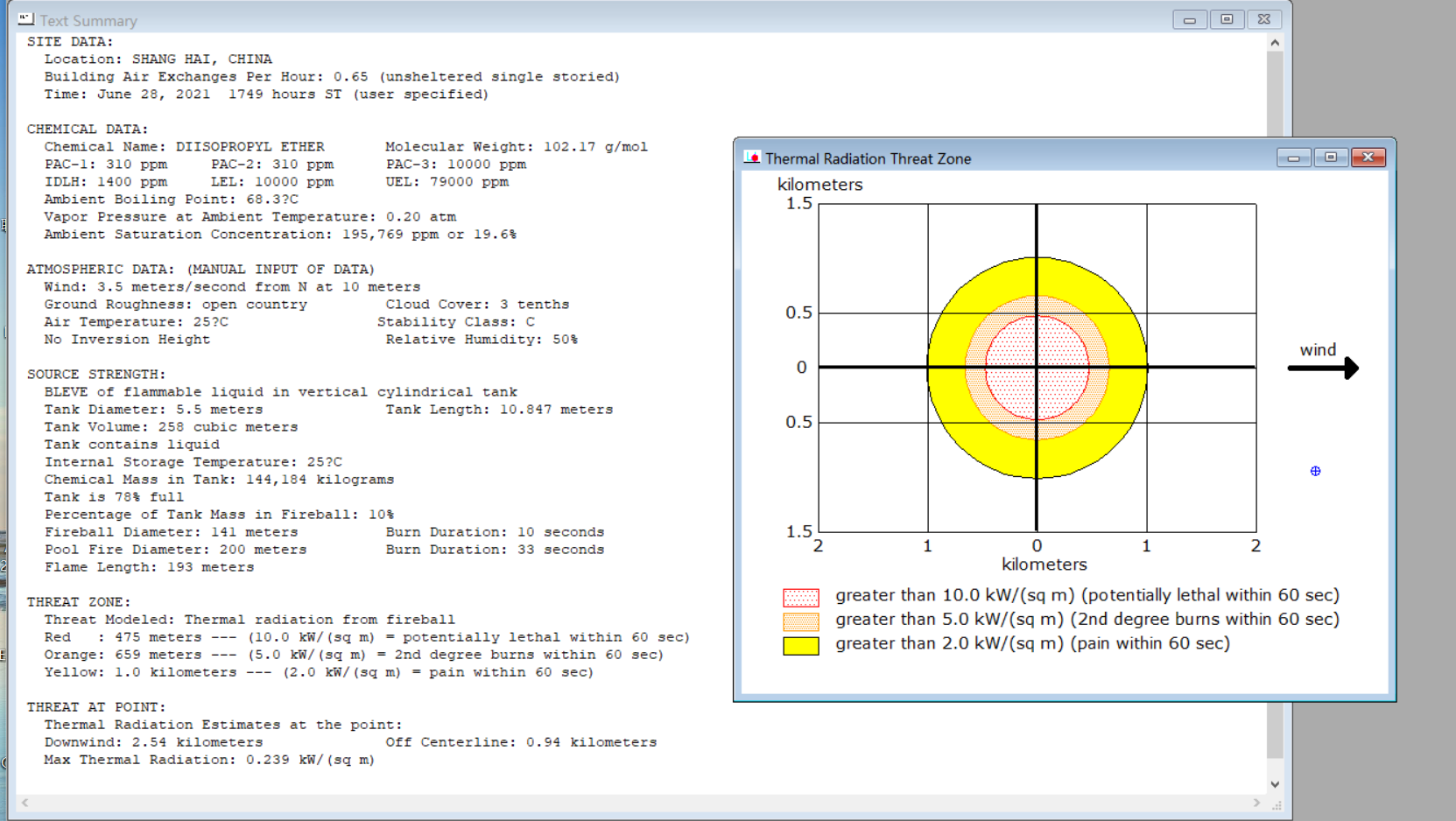Viewport: 1456px width, 821px height.
Task: Click the 'Air Temperature' value
Action: (x=137, y=322)
